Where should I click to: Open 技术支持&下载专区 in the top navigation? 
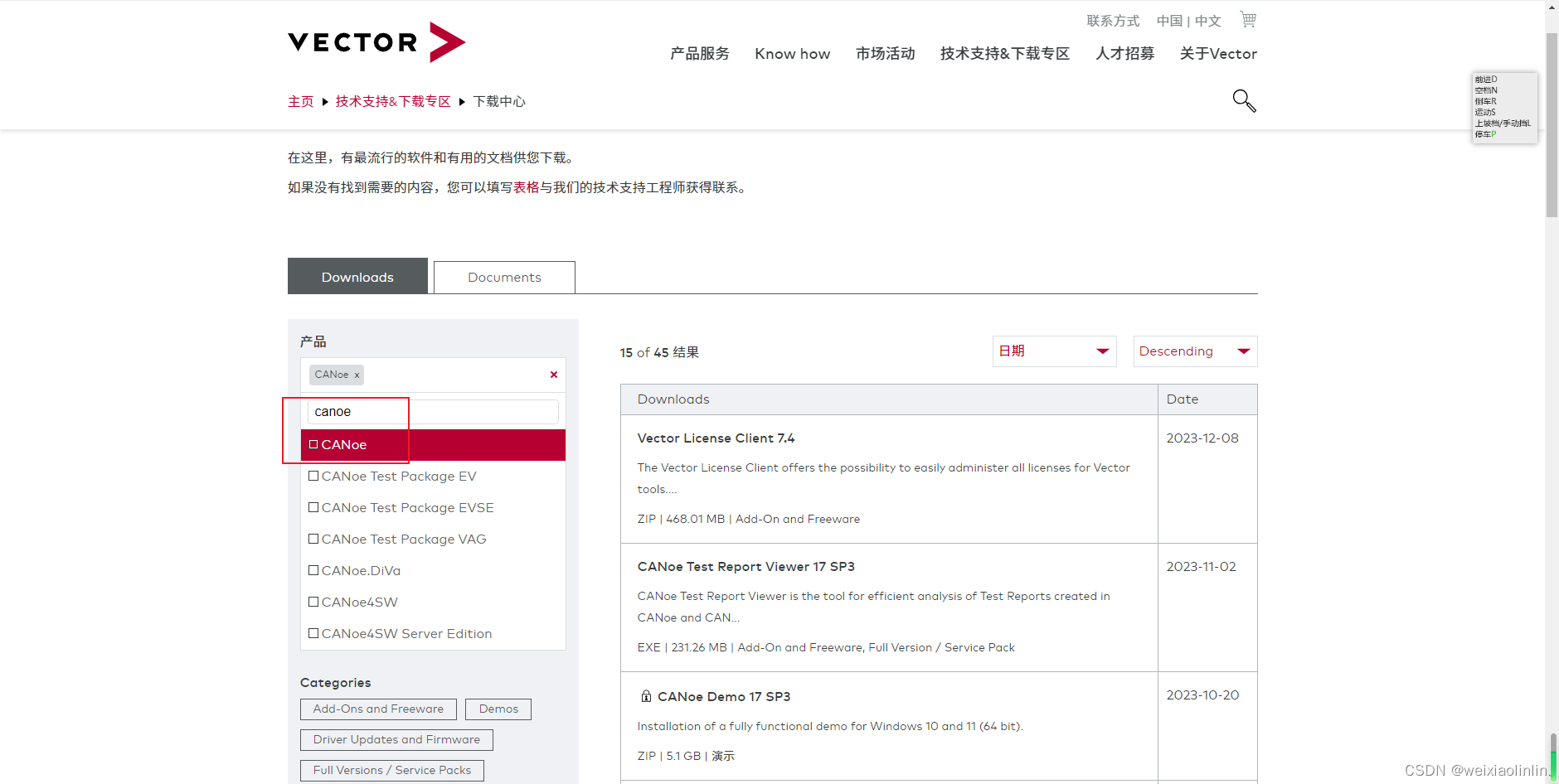tap(1005, 54)
